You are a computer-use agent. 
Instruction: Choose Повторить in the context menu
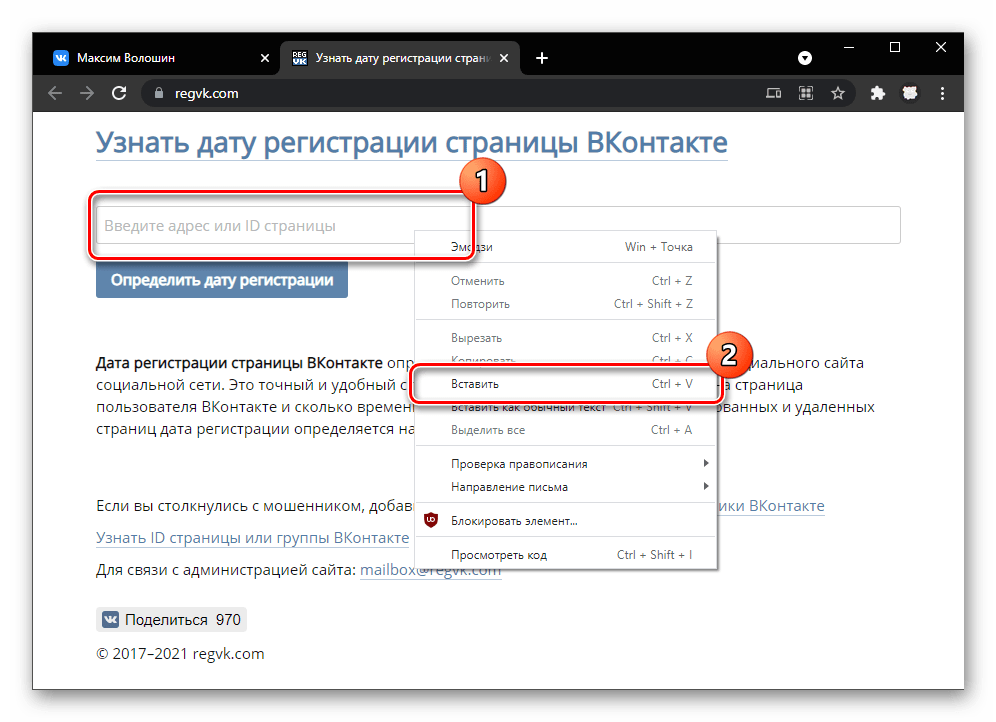pos(566,304)
